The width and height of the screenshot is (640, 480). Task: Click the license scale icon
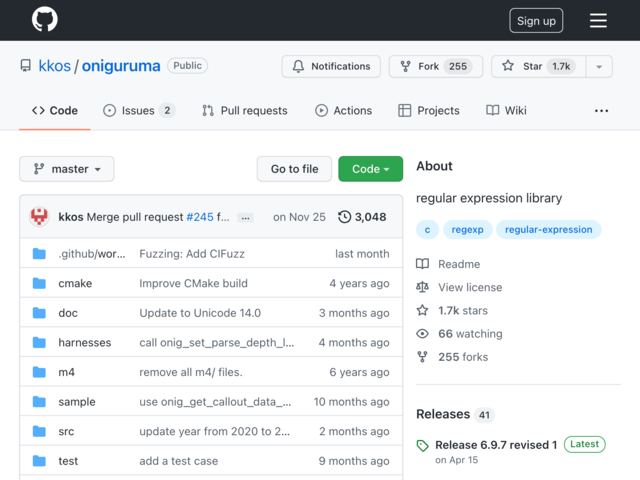pos(422,287)
